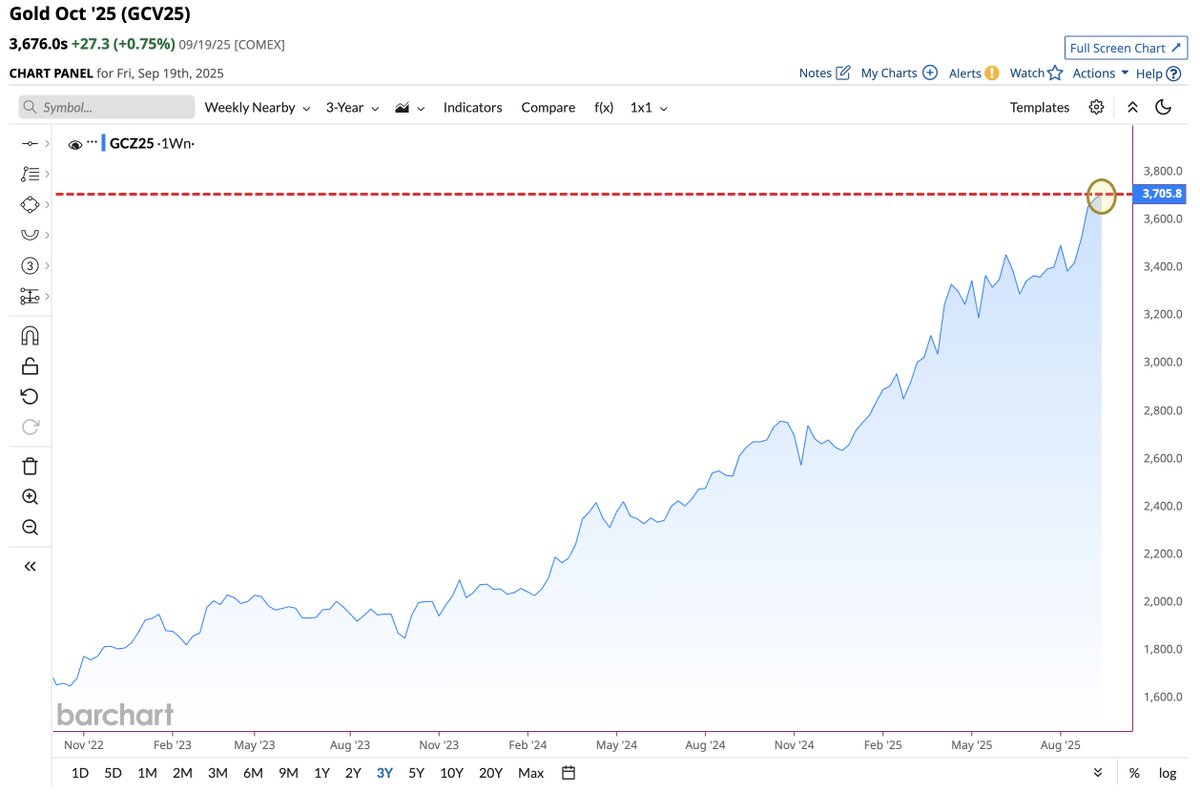Select the magnet snap tool
The width and height of the screenshot is (1200, 793).
click(30, 336)
